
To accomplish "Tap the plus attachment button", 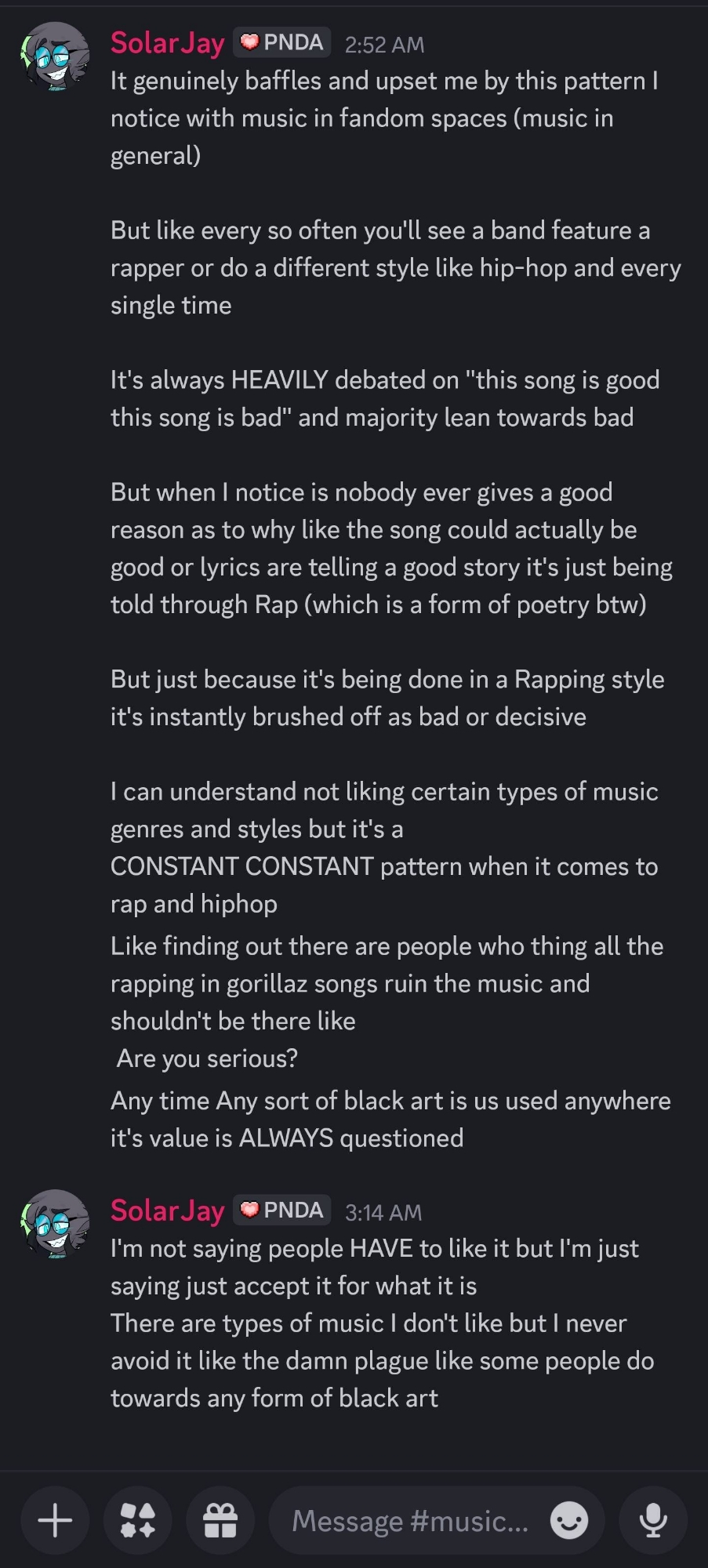I will coord(55,1521).
